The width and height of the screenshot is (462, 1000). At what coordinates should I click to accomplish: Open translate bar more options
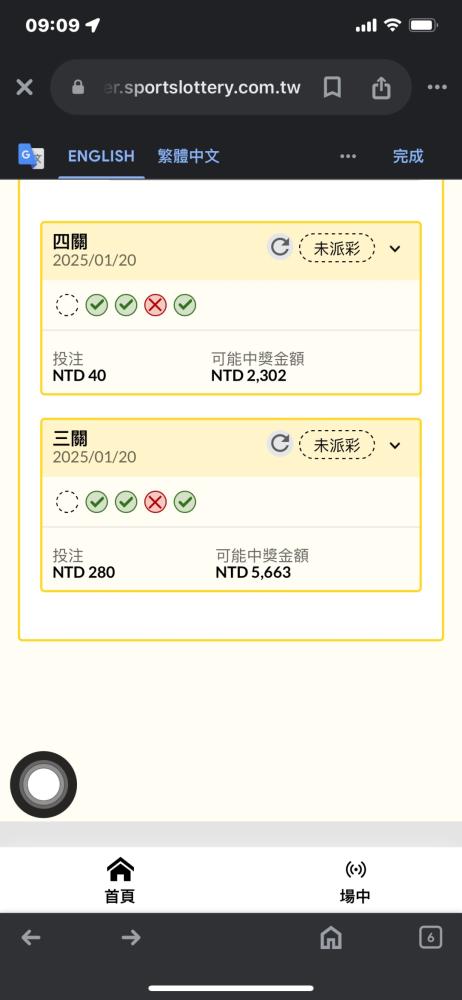348,156
